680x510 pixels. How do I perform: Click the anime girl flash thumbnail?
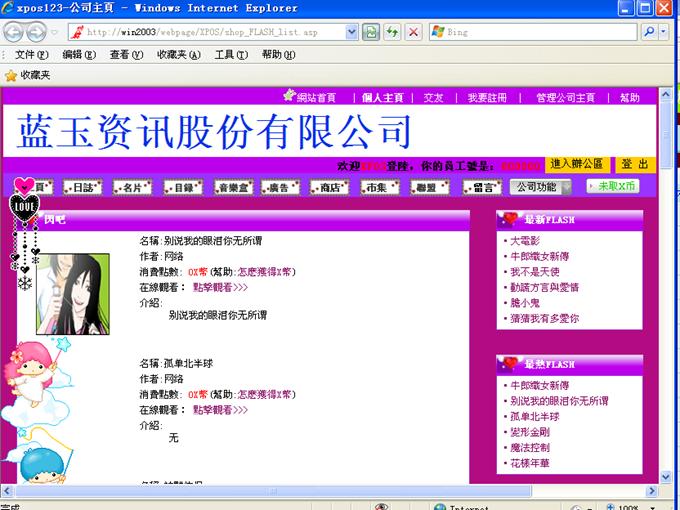point(73,294)
